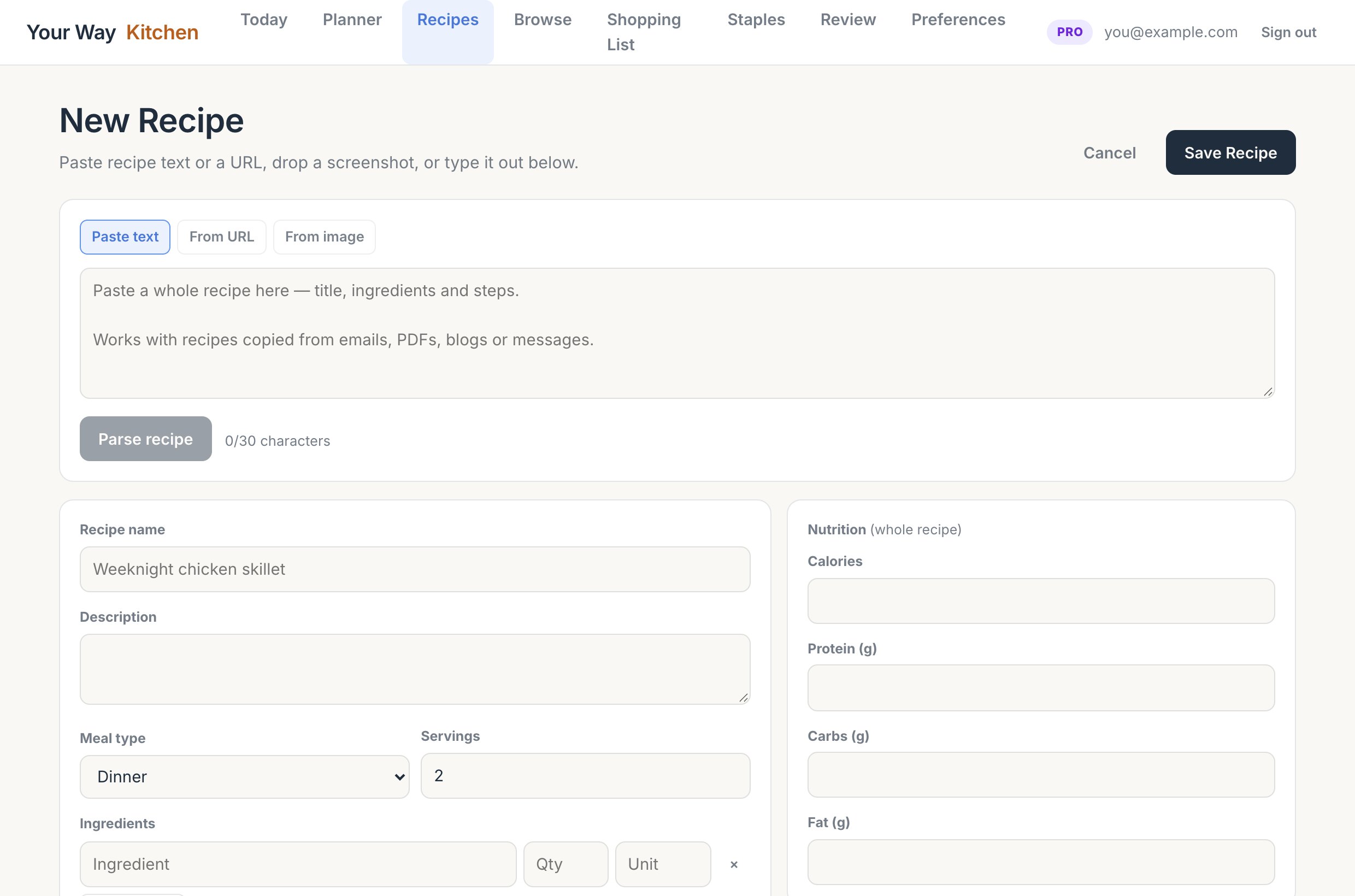
Task: Focus the Ingredient name field
Action: [x=298, y=864]
